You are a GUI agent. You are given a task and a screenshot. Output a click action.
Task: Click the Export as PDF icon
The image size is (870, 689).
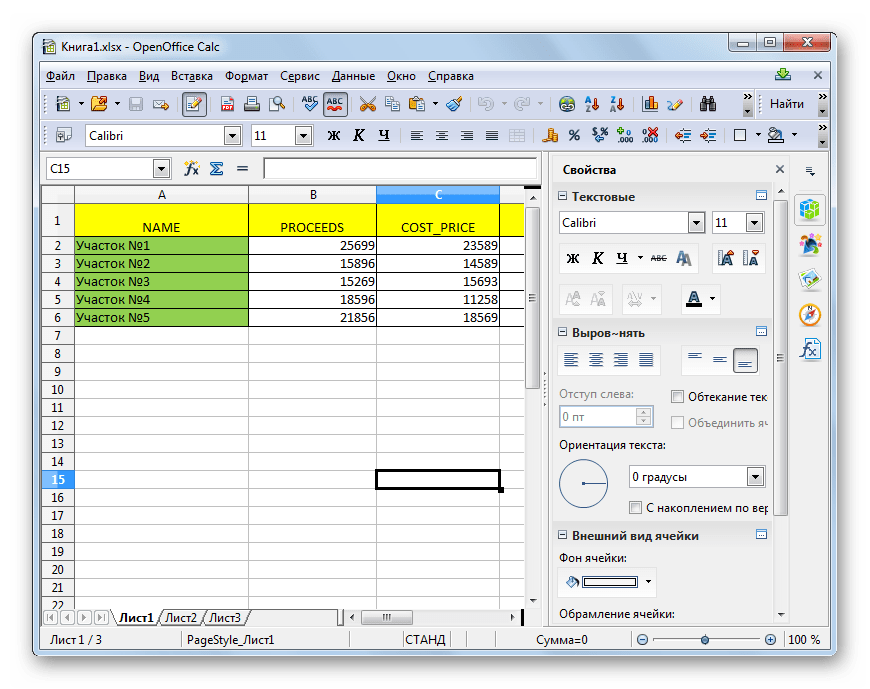tap(227, 103)
